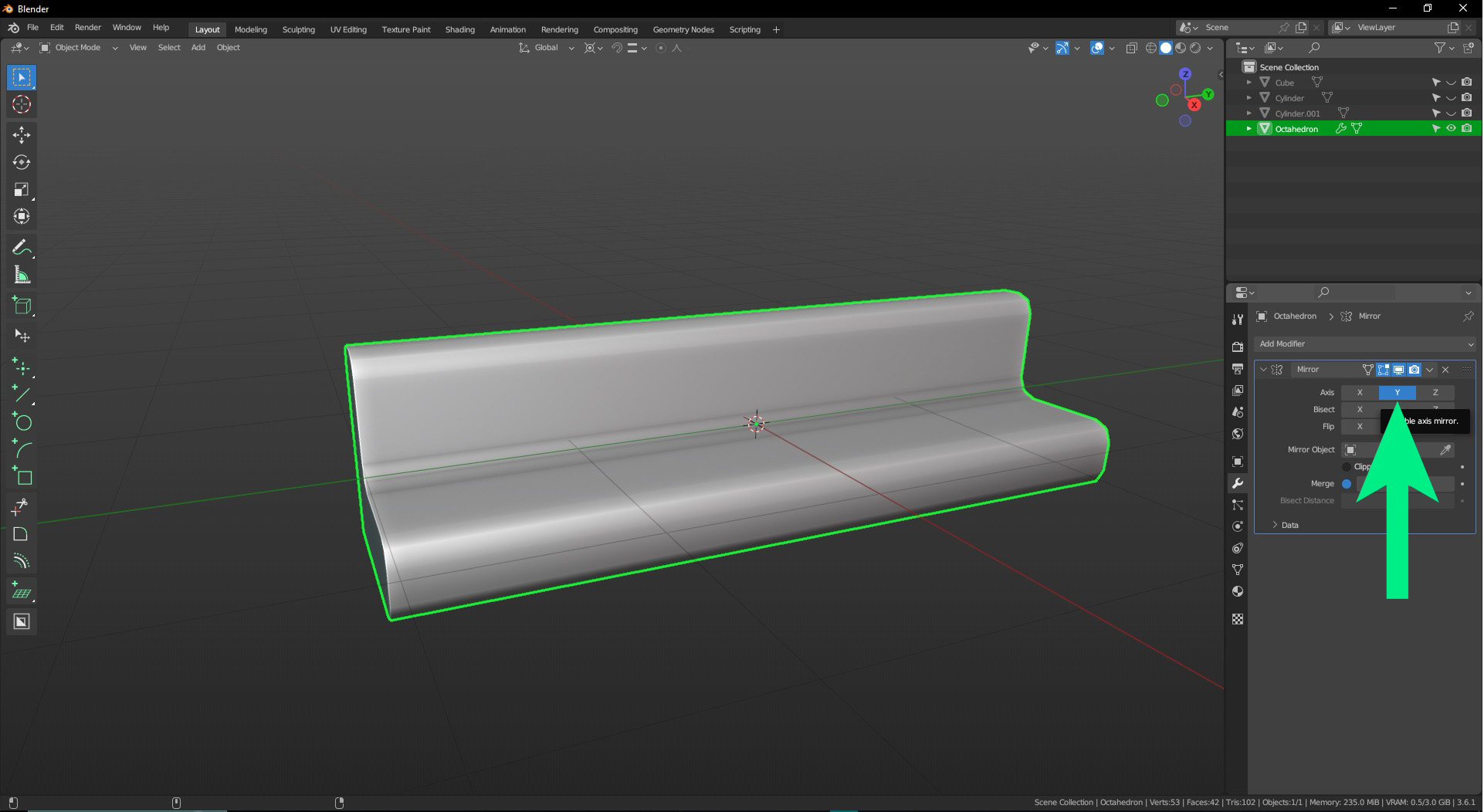
Task: Select the Annotate tool
Action: click(22, 248)
